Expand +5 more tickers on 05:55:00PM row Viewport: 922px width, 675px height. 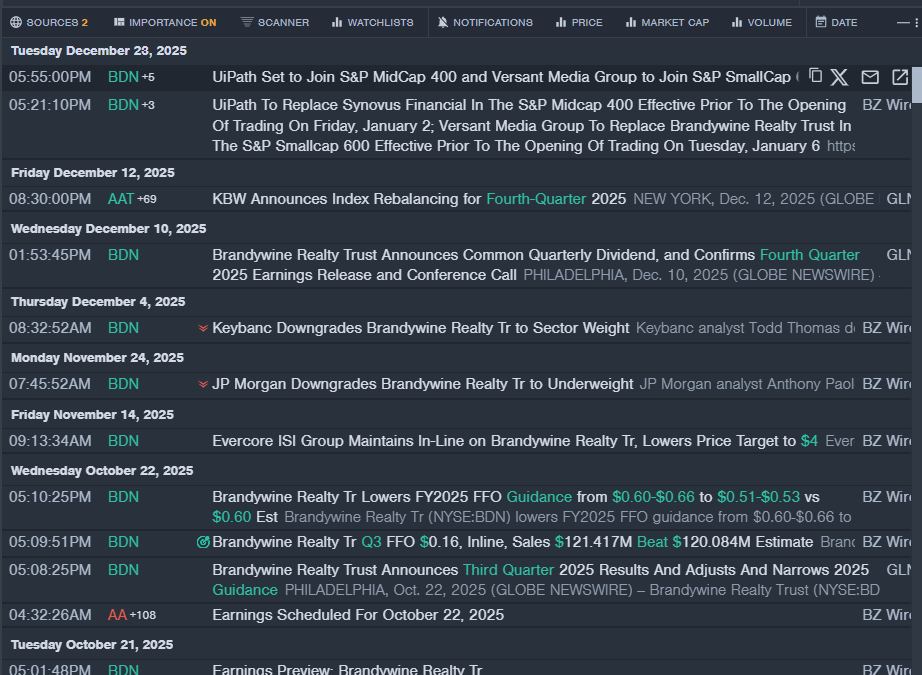point(148,77)
